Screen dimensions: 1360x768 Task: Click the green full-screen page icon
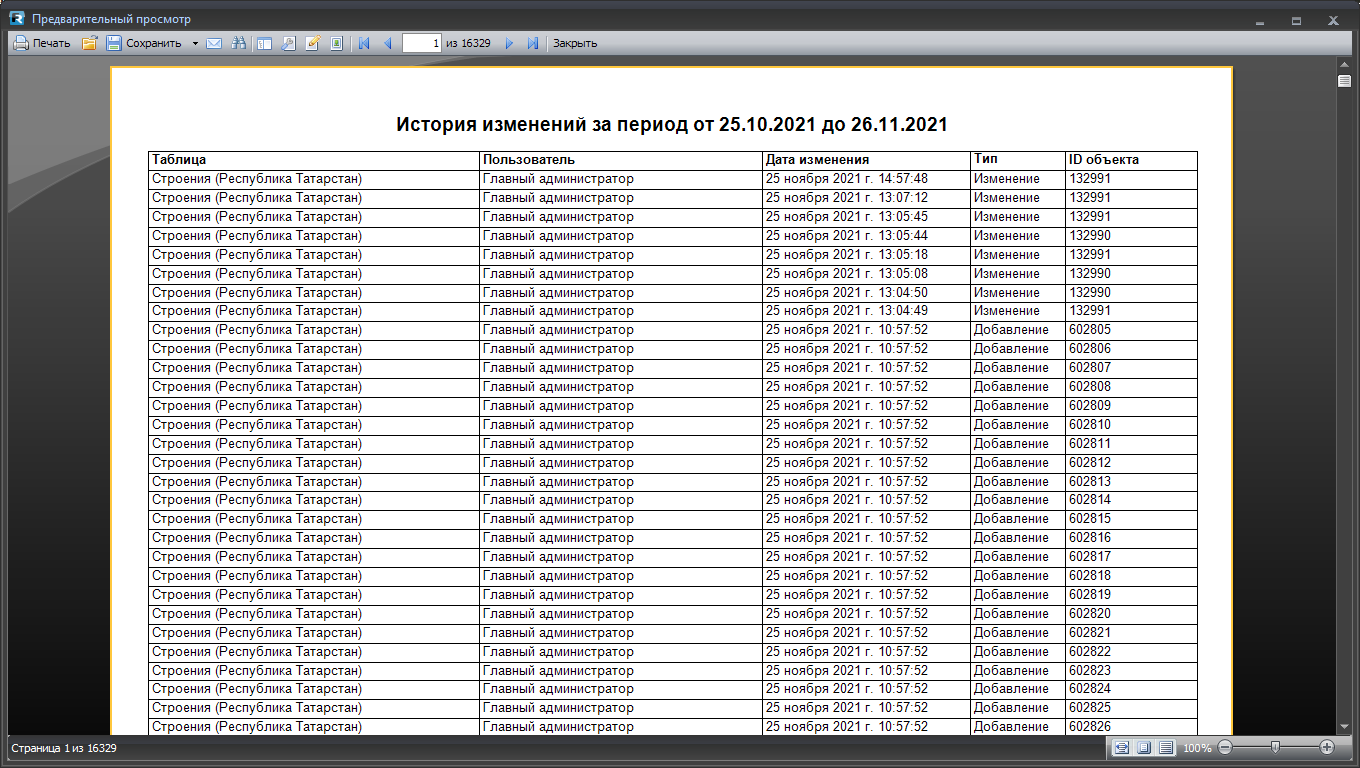click(x=337, y=43)
